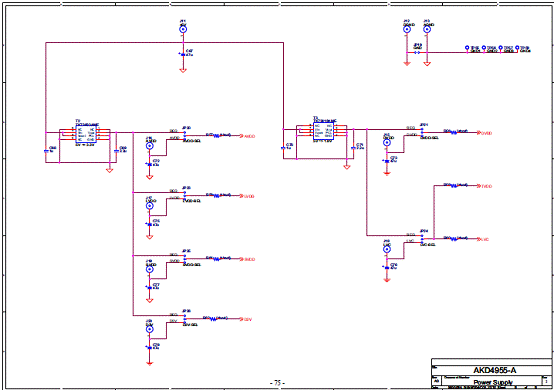Select the DVDD output port on the right
The width and height of the screenshot is (554, 390).
[x=484, y=133]
